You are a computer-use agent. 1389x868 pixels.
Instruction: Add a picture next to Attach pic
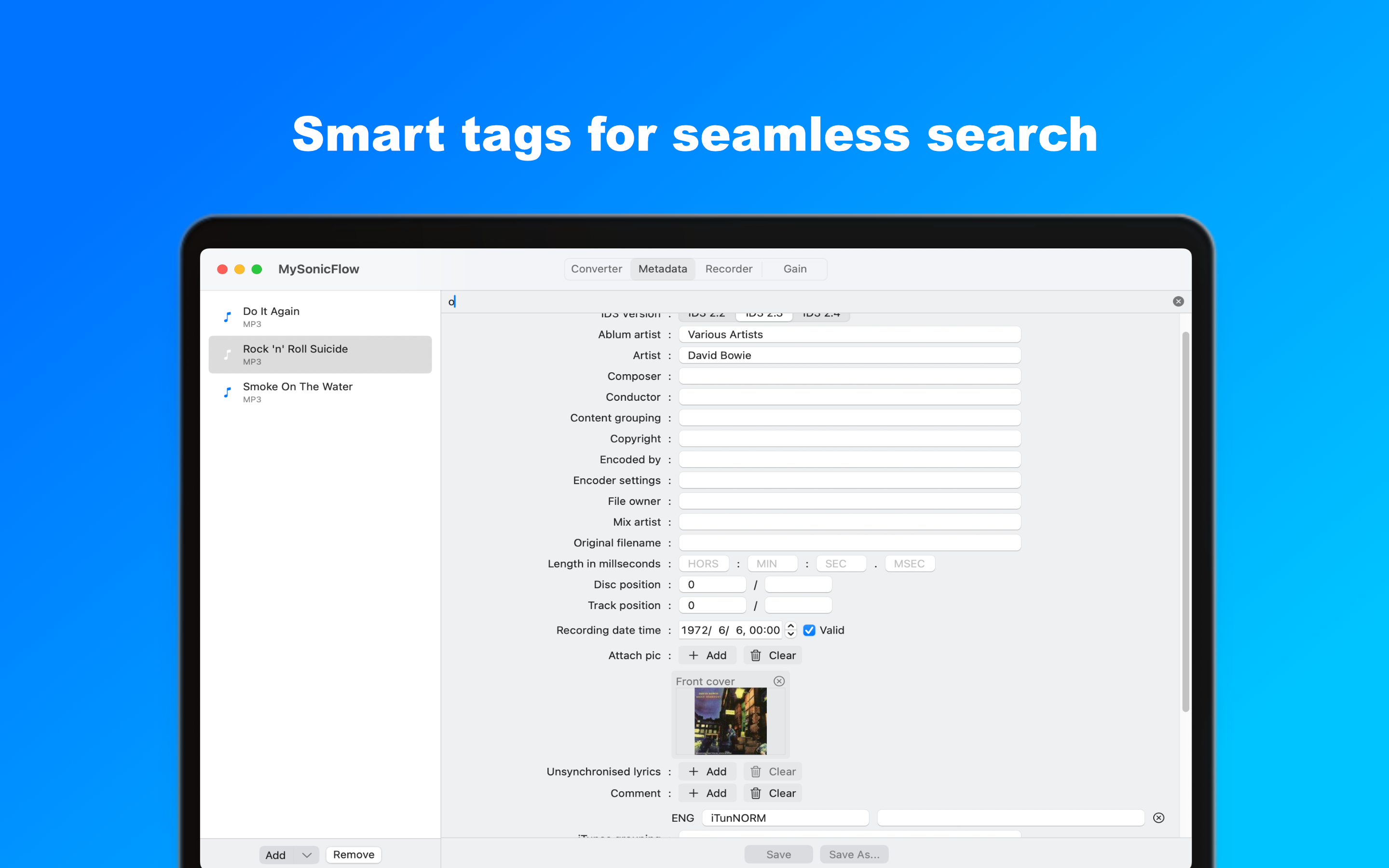point(707,655)
